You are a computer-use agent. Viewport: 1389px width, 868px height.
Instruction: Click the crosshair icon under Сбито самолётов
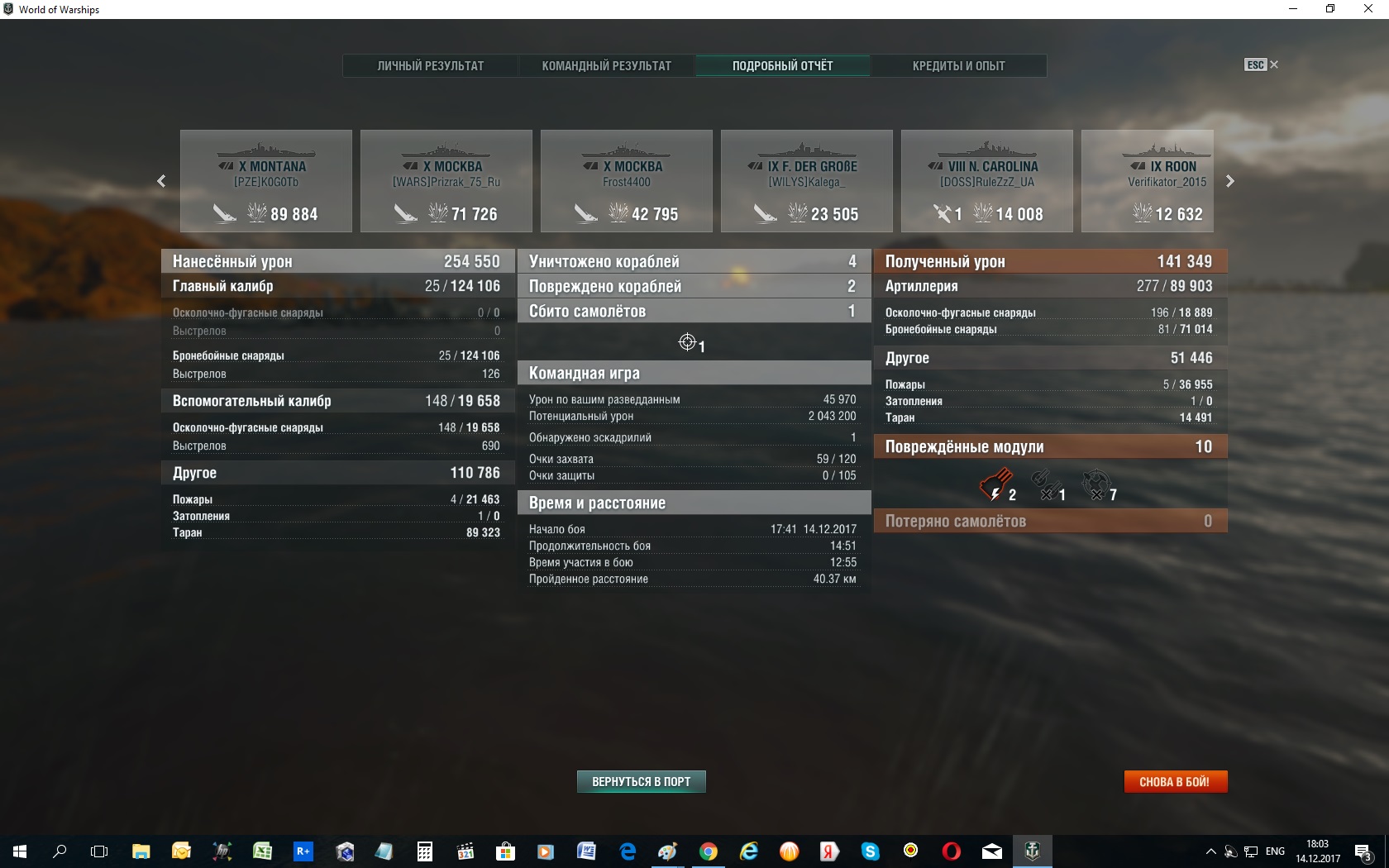687,342
